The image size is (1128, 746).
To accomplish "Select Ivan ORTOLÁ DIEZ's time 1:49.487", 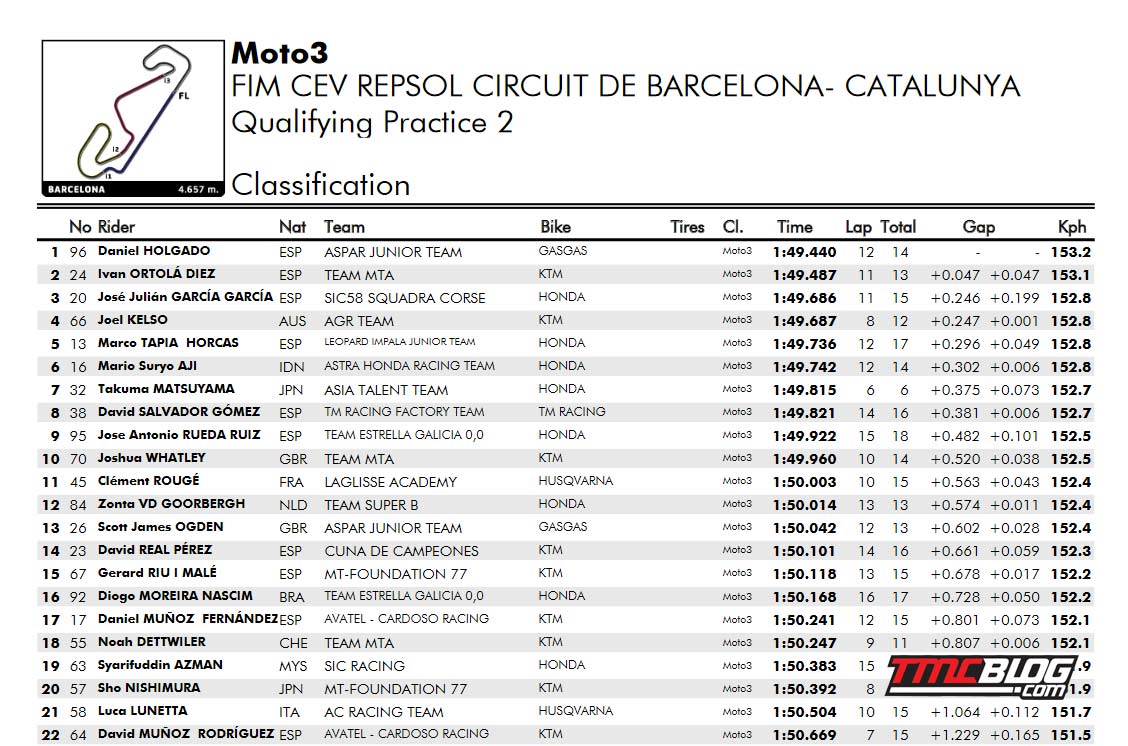I will (x=804, y=275).
